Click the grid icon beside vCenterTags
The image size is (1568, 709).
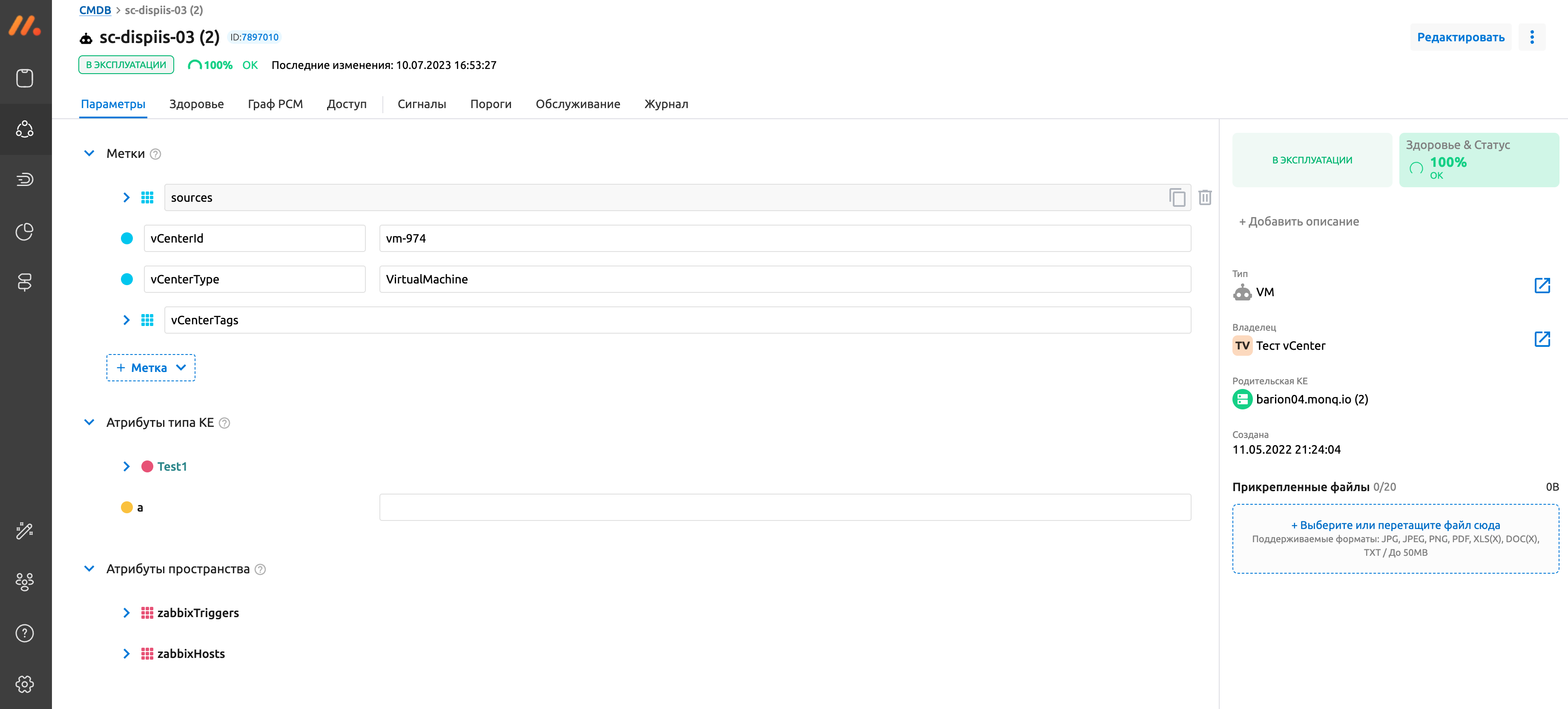tap(147, 320)
